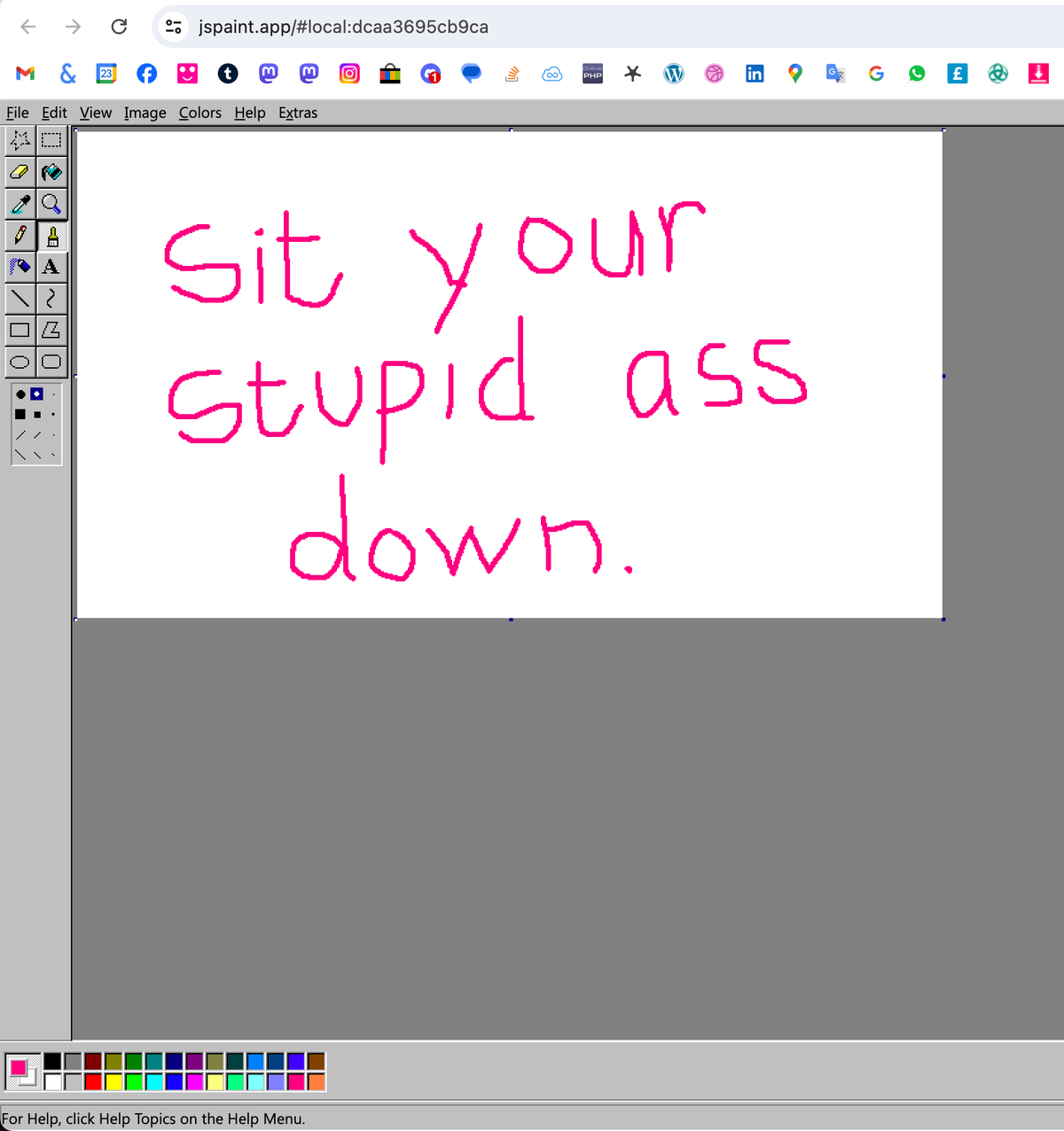Viewport: 1064px width, 1131px height.
Task: Open the Extras menu
Action: point(297,113)
